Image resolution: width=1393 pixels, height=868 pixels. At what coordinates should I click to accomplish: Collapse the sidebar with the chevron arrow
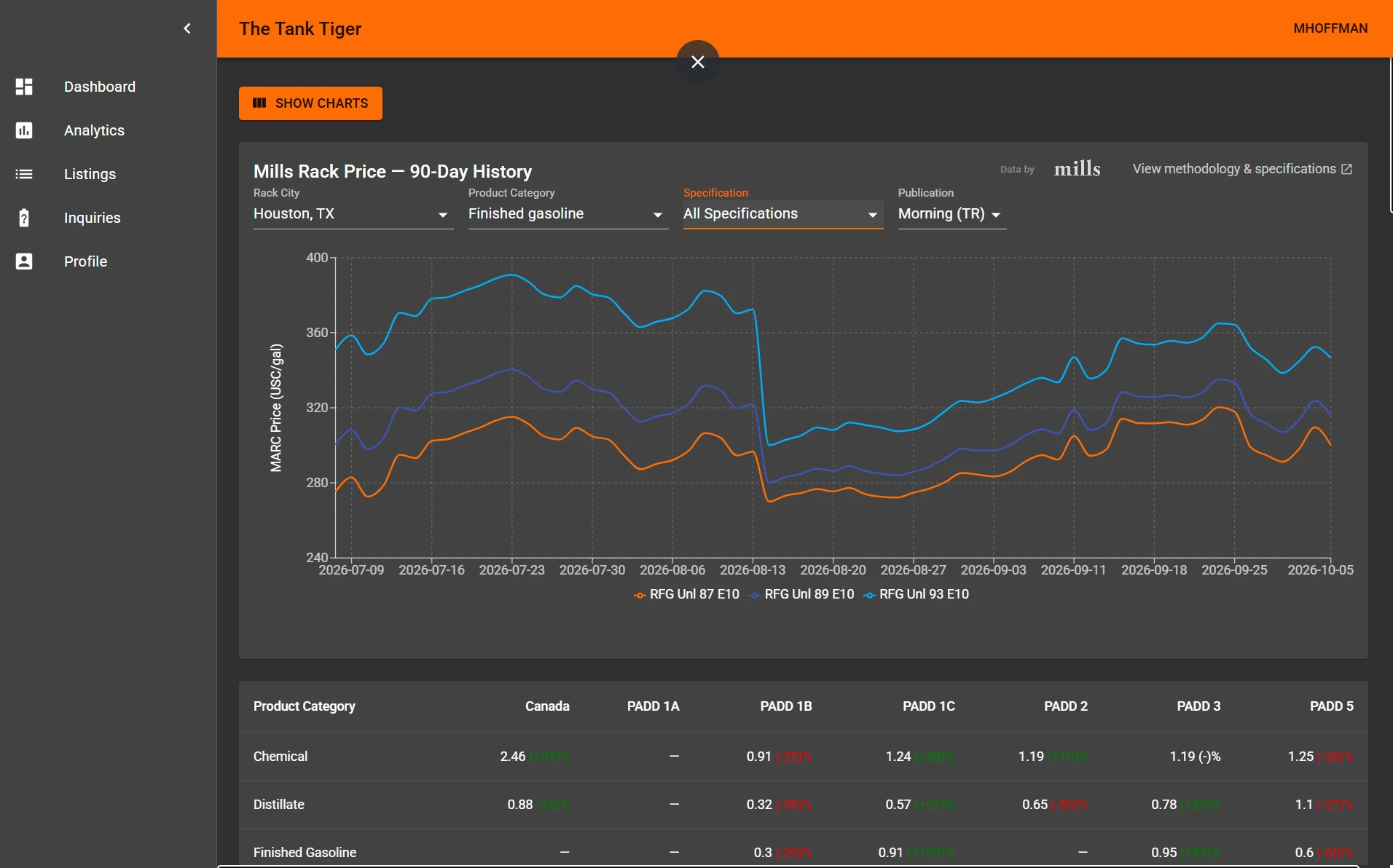(x=187, y=28)
